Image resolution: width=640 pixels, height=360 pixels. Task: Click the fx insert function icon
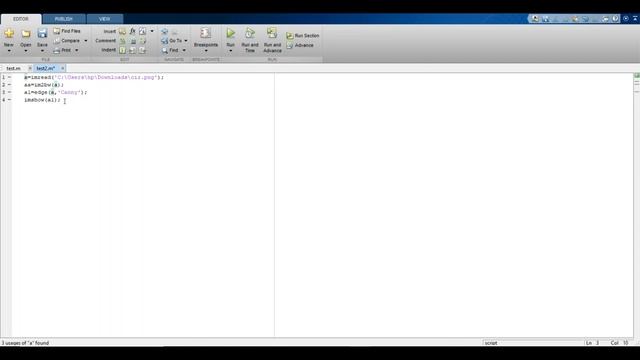point(132,31)
